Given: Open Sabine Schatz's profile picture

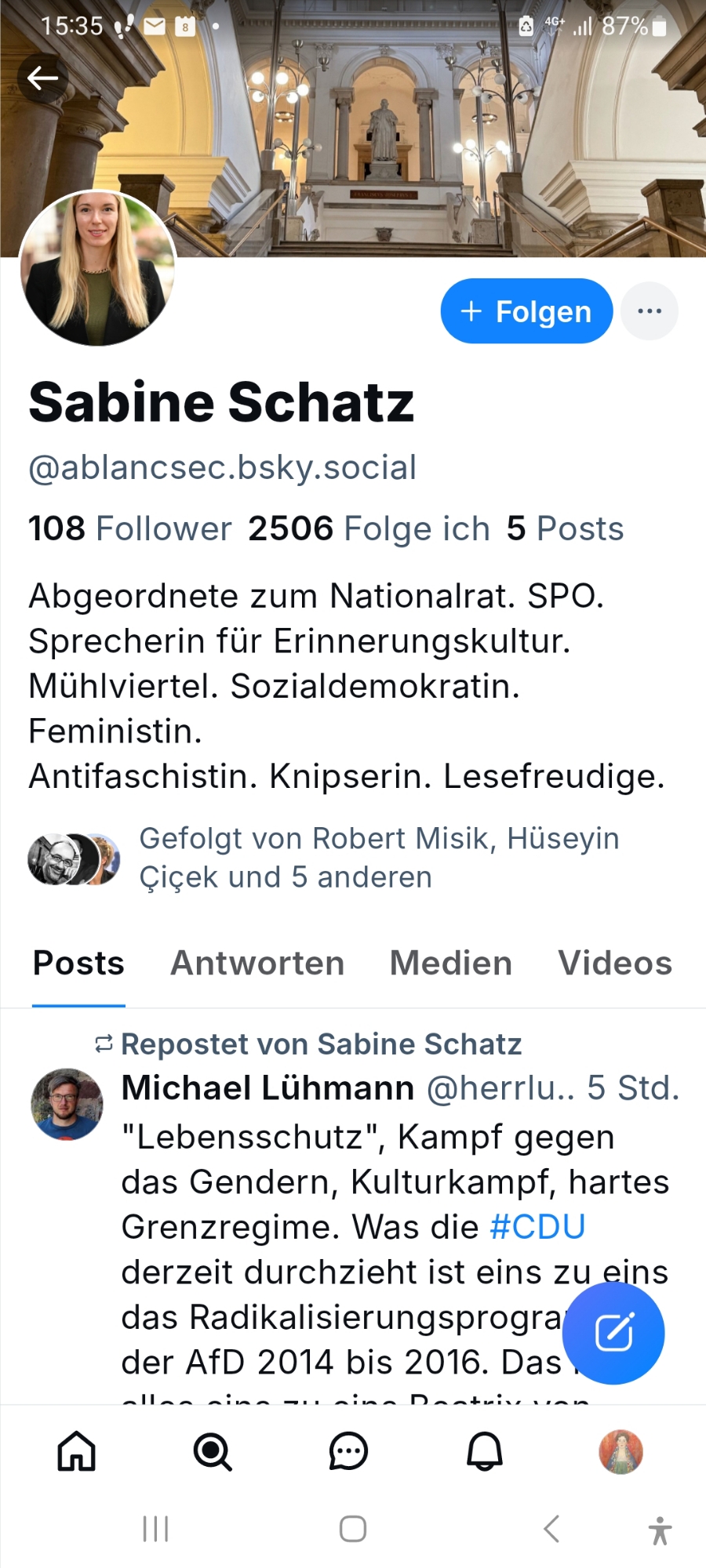Looking at the screenshot, I should click(97, 269).
